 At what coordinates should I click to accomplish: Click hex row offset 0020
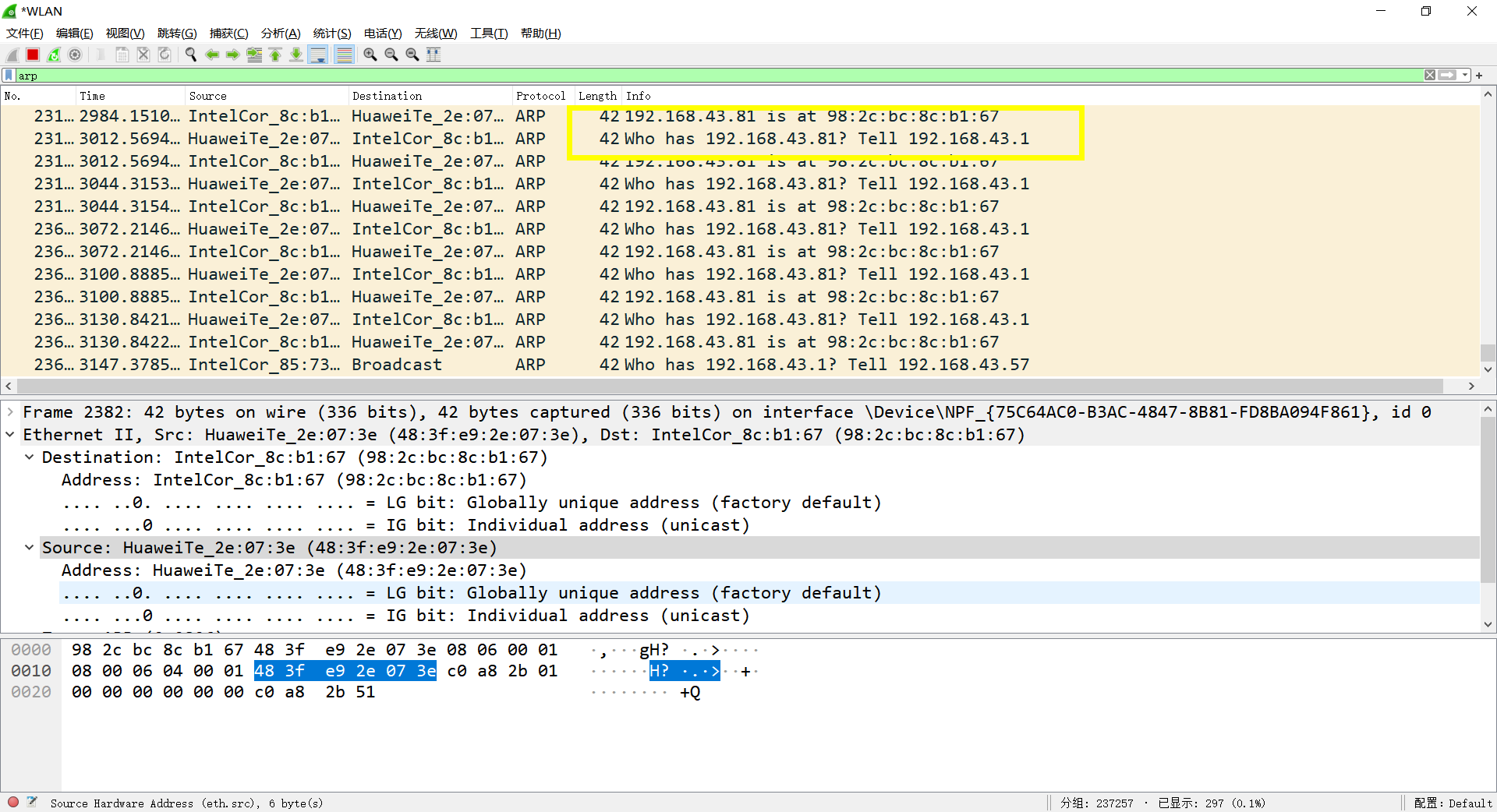pos(31,692)
